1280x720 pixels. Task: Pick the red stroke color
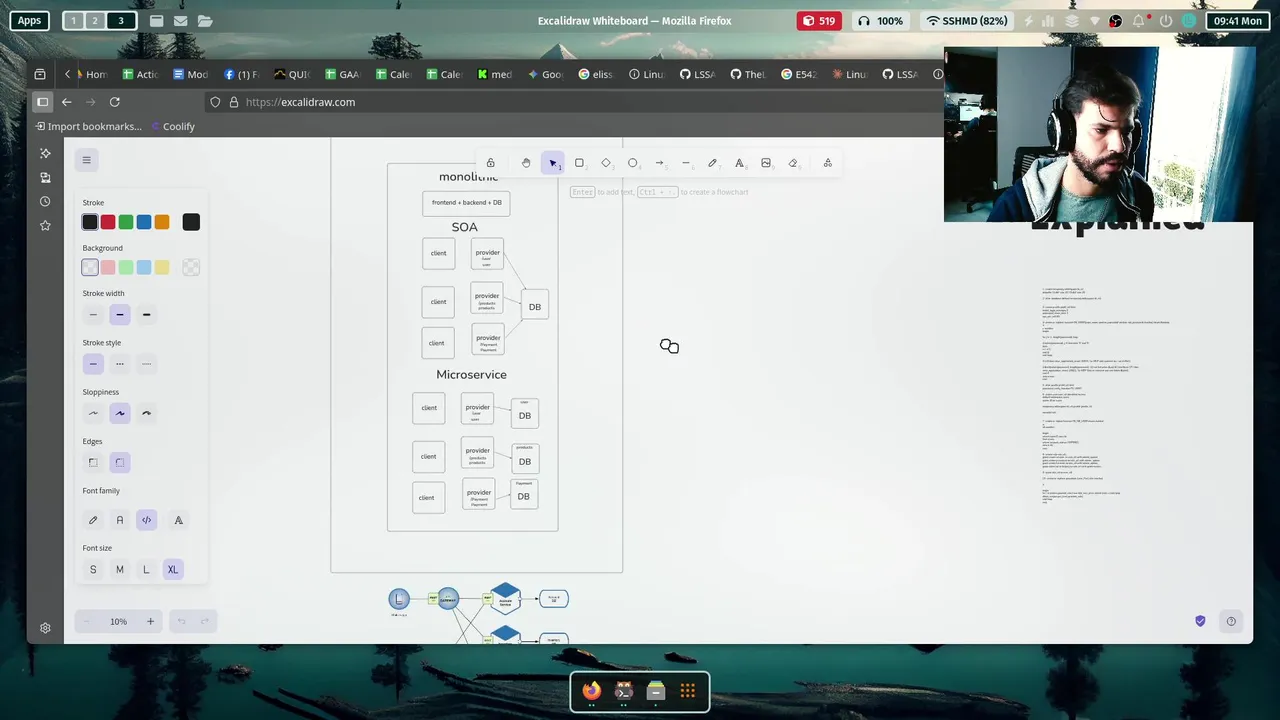pos(108,222)
